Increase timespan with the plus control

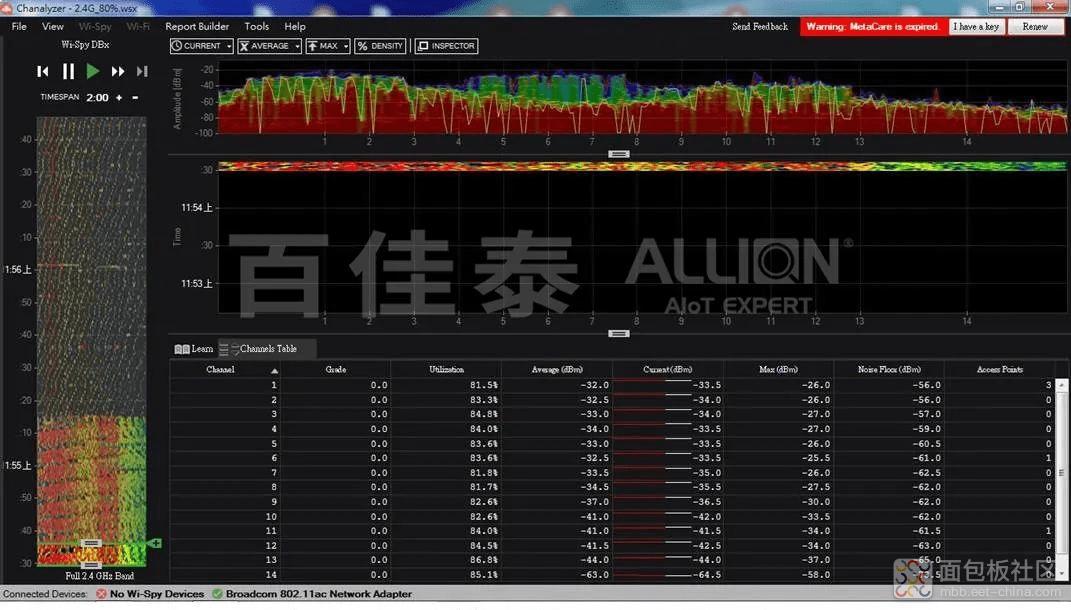118,97
